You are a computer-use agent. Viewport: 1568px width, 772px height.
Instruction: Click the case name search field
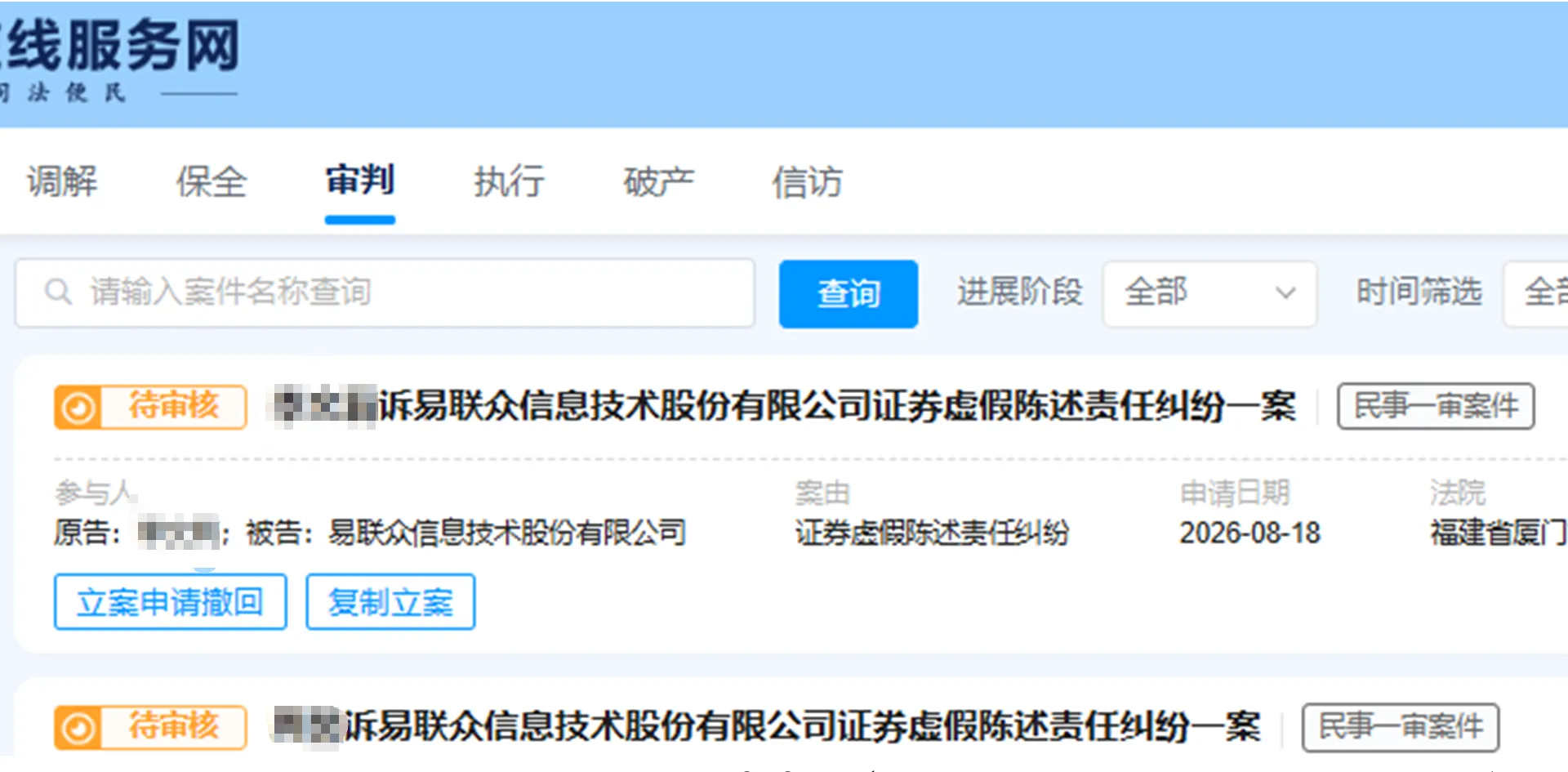(x=385, y=292)
